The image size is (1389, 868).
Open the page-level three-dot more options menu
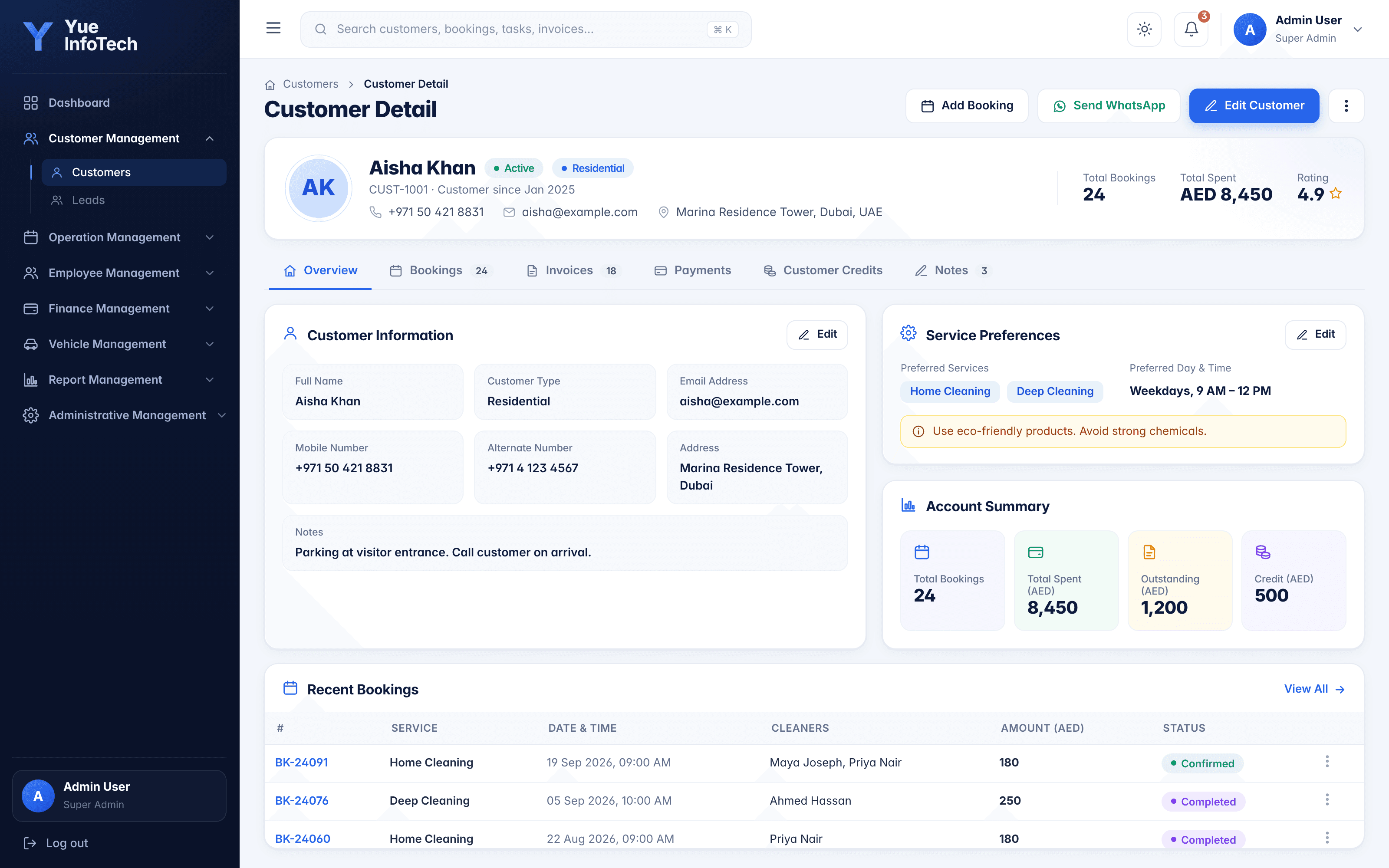coord(1346,105)
